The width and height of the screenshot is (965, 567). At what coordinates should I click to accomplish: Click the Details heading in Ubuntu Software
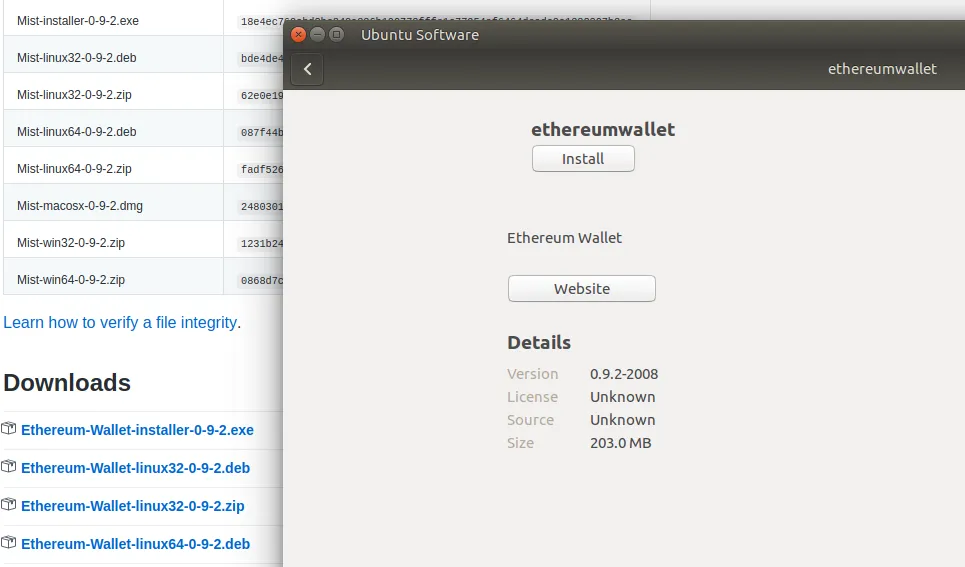tap(539, 342)
